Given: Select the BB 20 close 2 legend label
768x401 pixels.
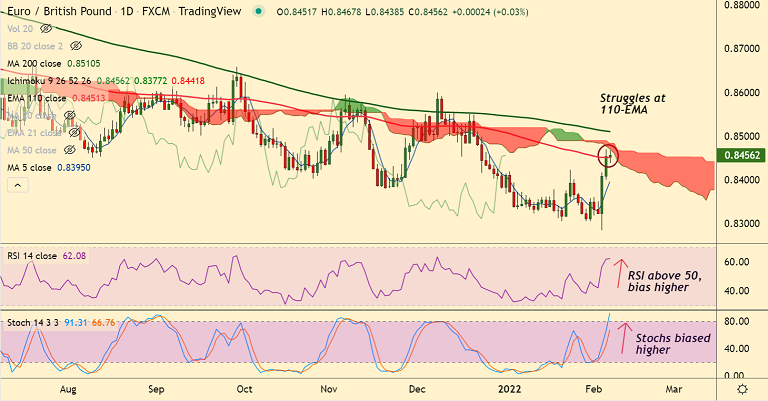Looking at the screenshot, I should (x=35, y=46).
